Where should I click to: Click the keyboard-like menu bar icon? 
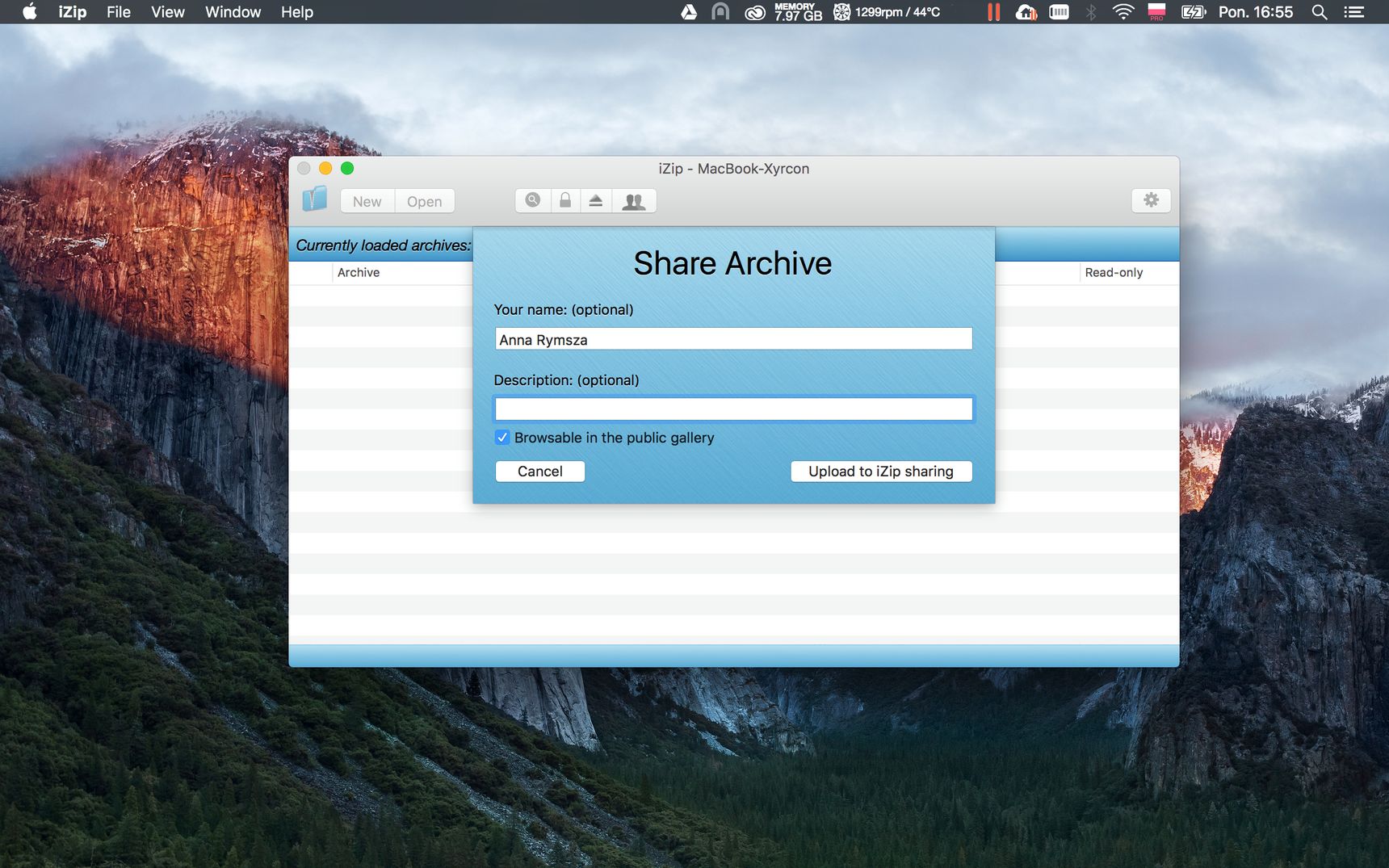pos(1059,12)
